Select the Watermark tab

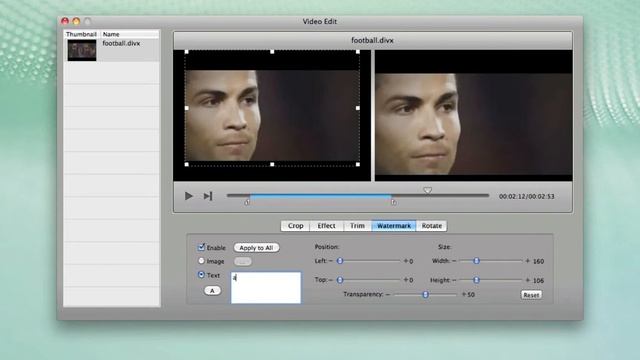pos(394,226)
